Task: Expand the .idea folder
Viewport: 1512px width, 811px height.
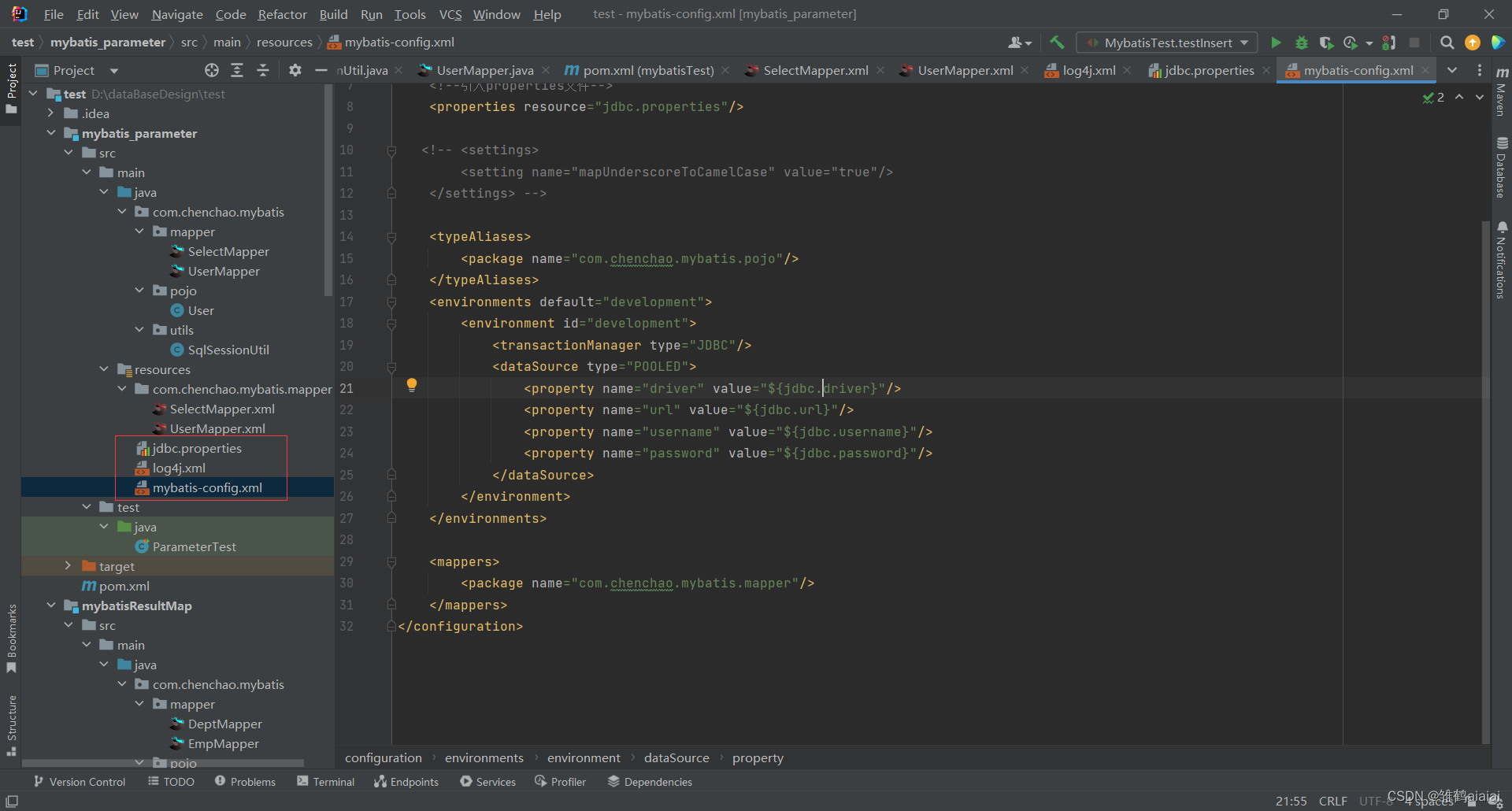Action: tap(51, 113)
